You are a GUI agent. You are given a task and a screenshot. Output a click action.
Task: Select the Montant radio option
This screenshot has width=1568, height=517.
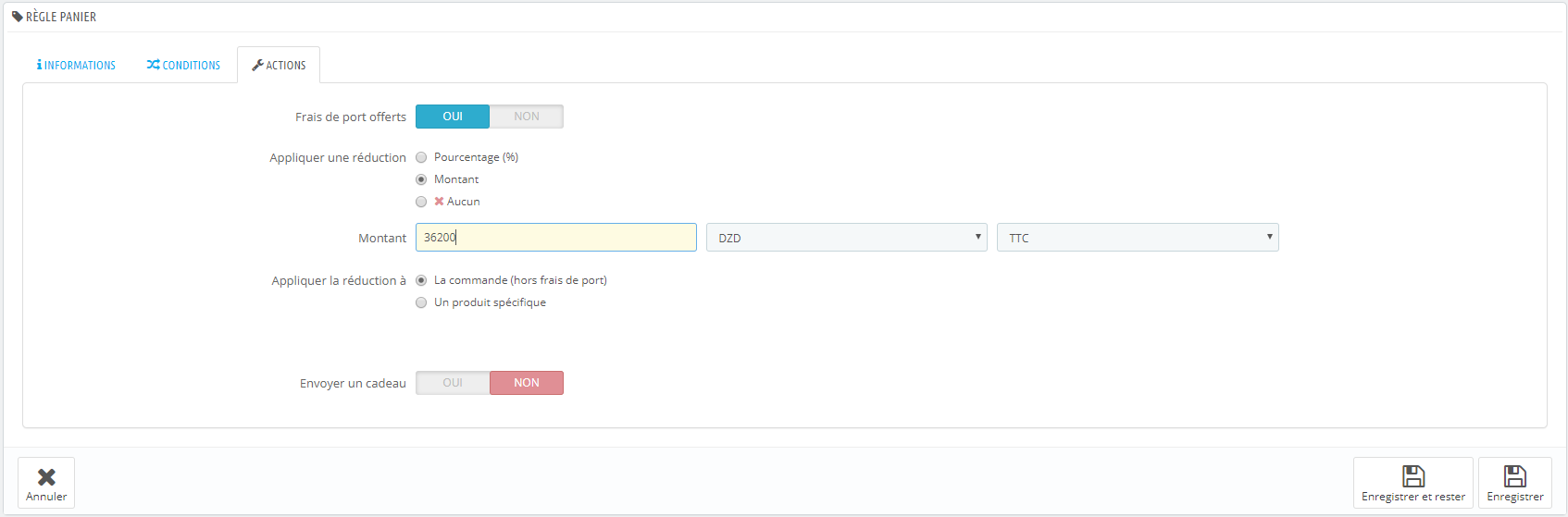tap(421, 179)
